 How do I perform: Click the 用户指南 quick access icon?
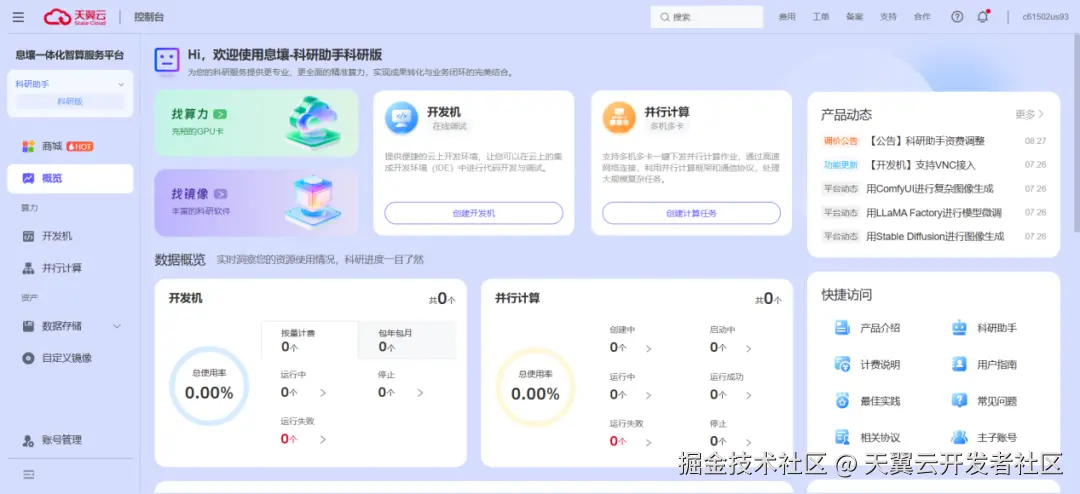(x=959, y=364)
